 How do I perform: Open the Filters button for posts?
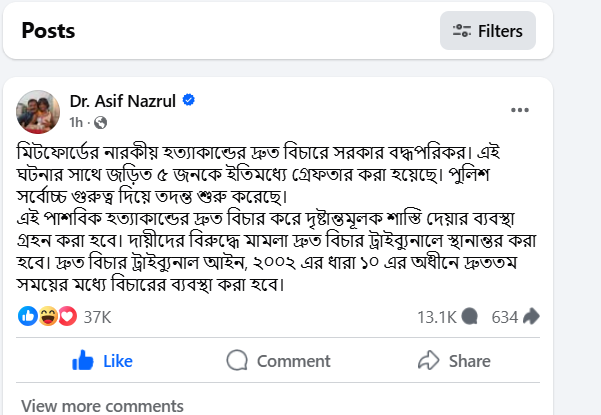487,31
